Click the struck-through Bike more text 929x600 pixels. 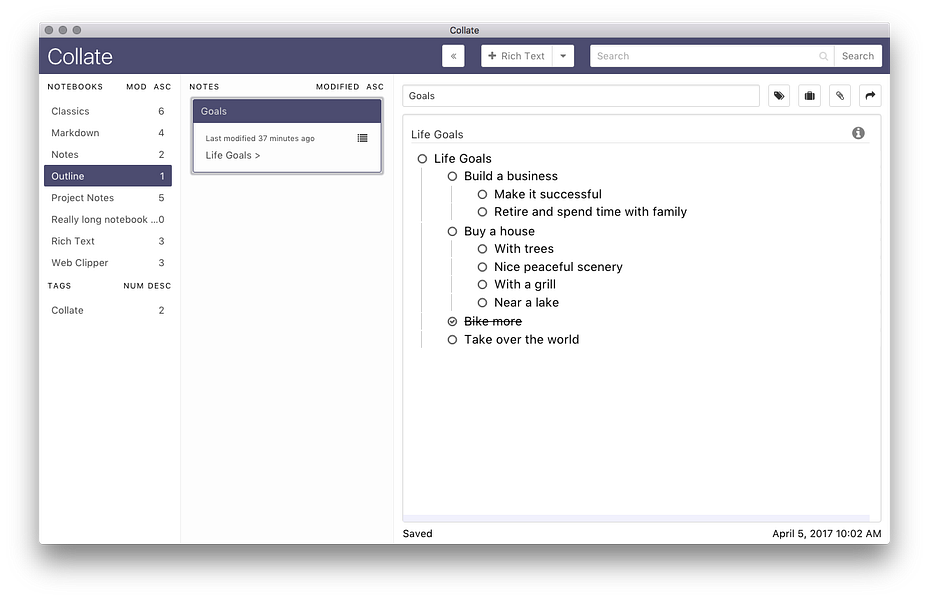pos(493,322)
